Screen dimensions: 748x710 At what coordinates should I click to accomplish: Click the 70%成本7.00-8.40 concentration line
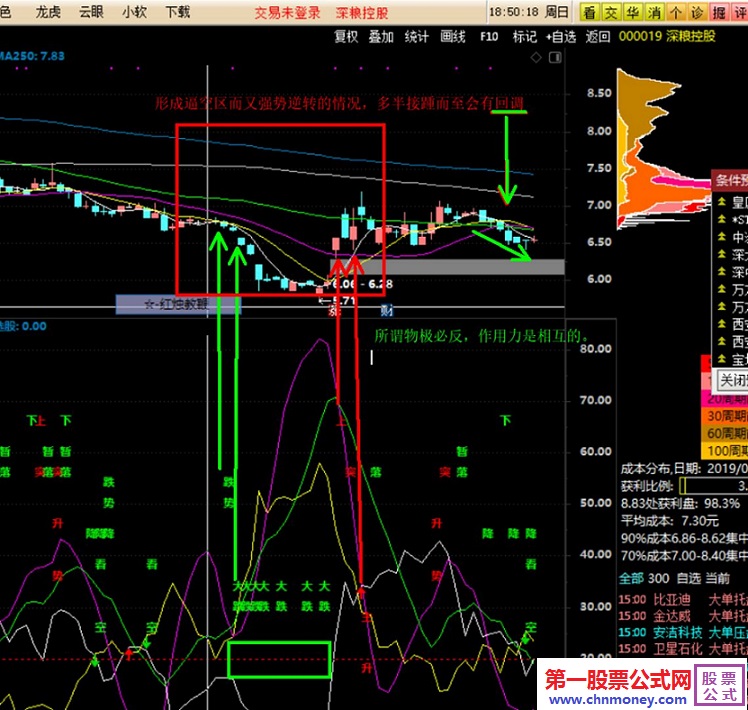click(x=684, y=556)
